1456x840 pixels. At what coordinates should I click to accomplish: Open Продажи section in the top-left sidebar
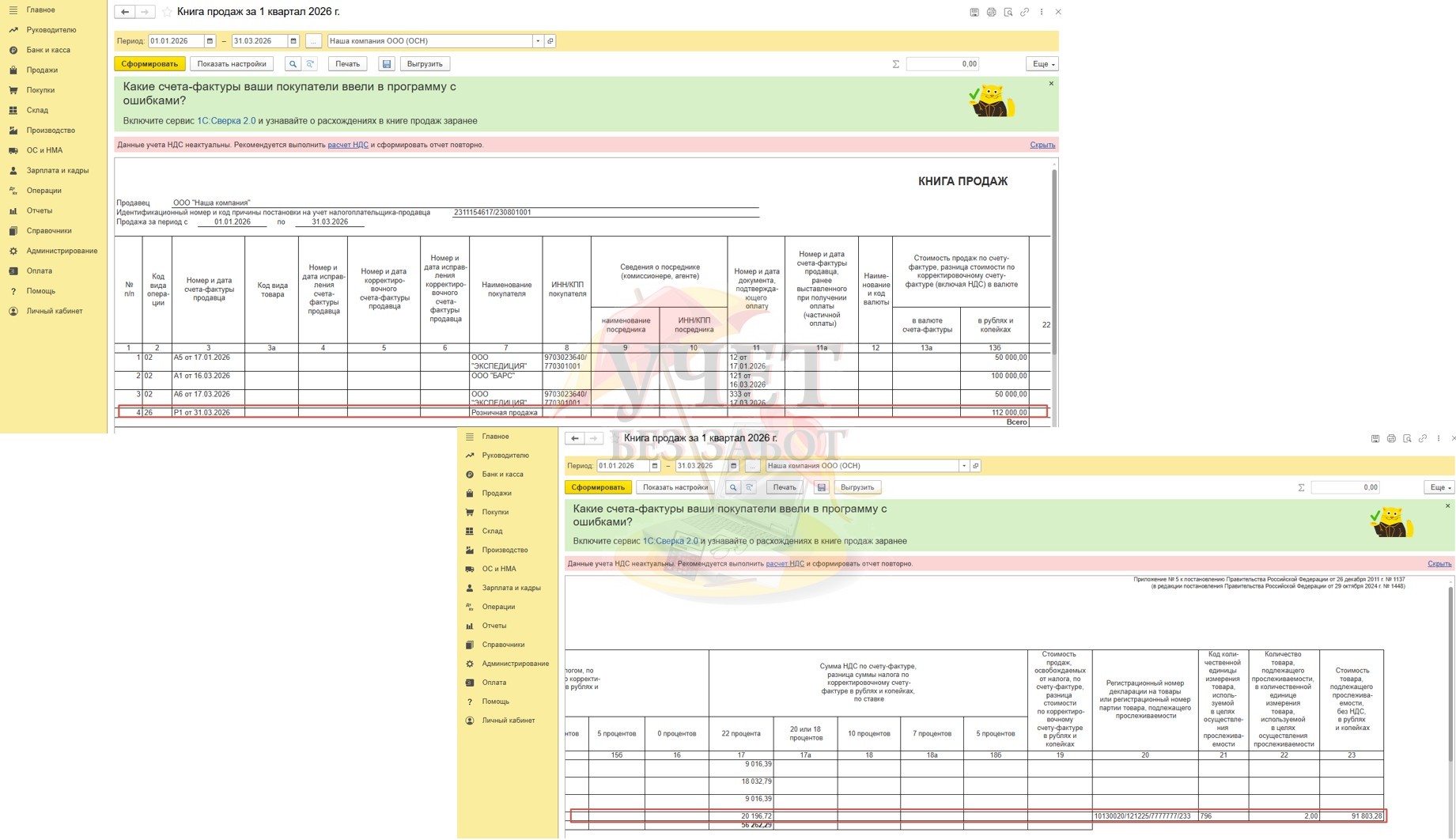[42, 70]
